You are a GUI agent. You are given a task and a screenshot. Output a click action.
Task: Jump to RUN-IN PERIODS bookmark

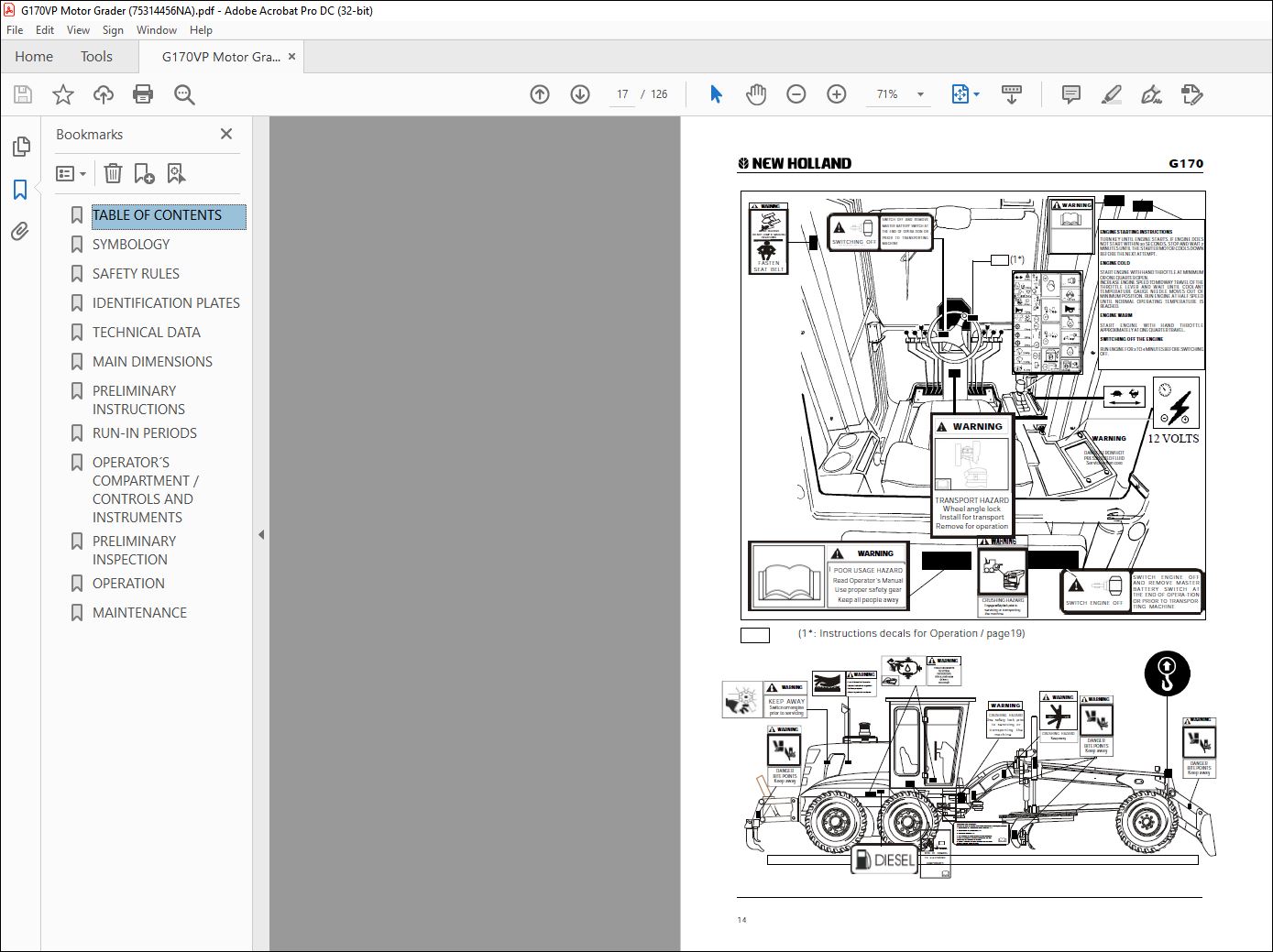point(144,433)
